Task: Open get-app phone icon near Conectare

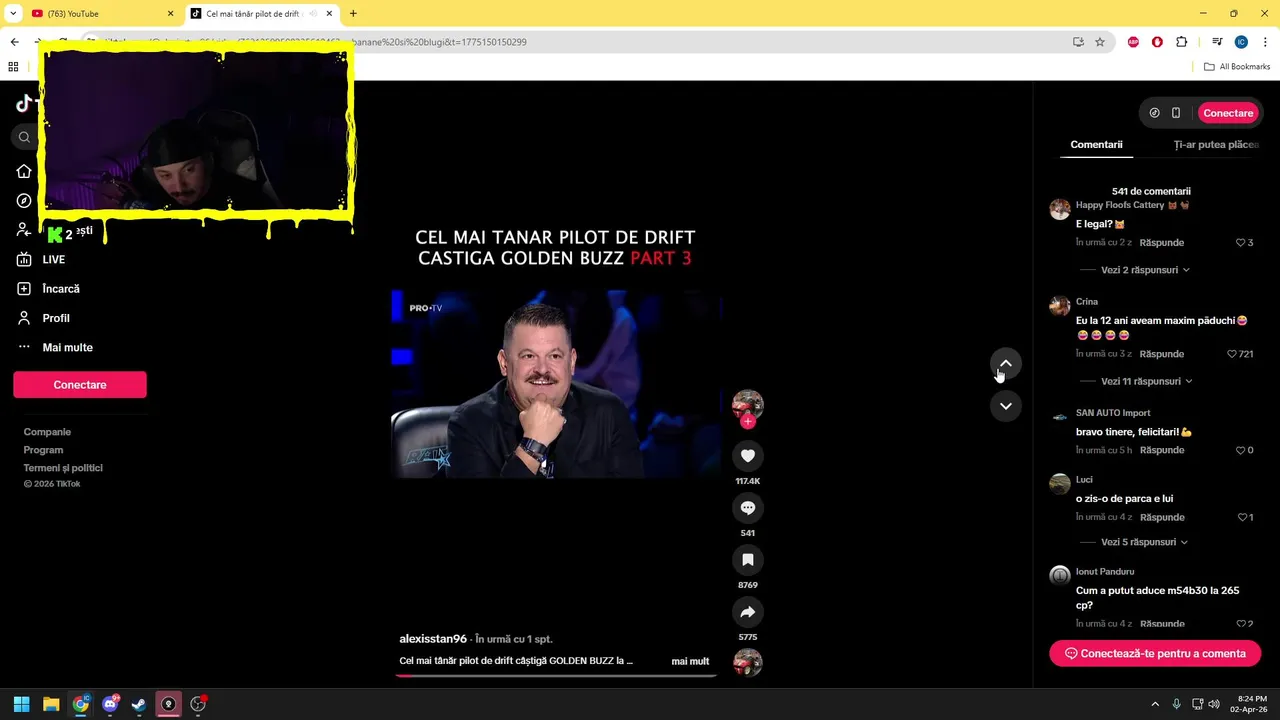Action: 1176,113
